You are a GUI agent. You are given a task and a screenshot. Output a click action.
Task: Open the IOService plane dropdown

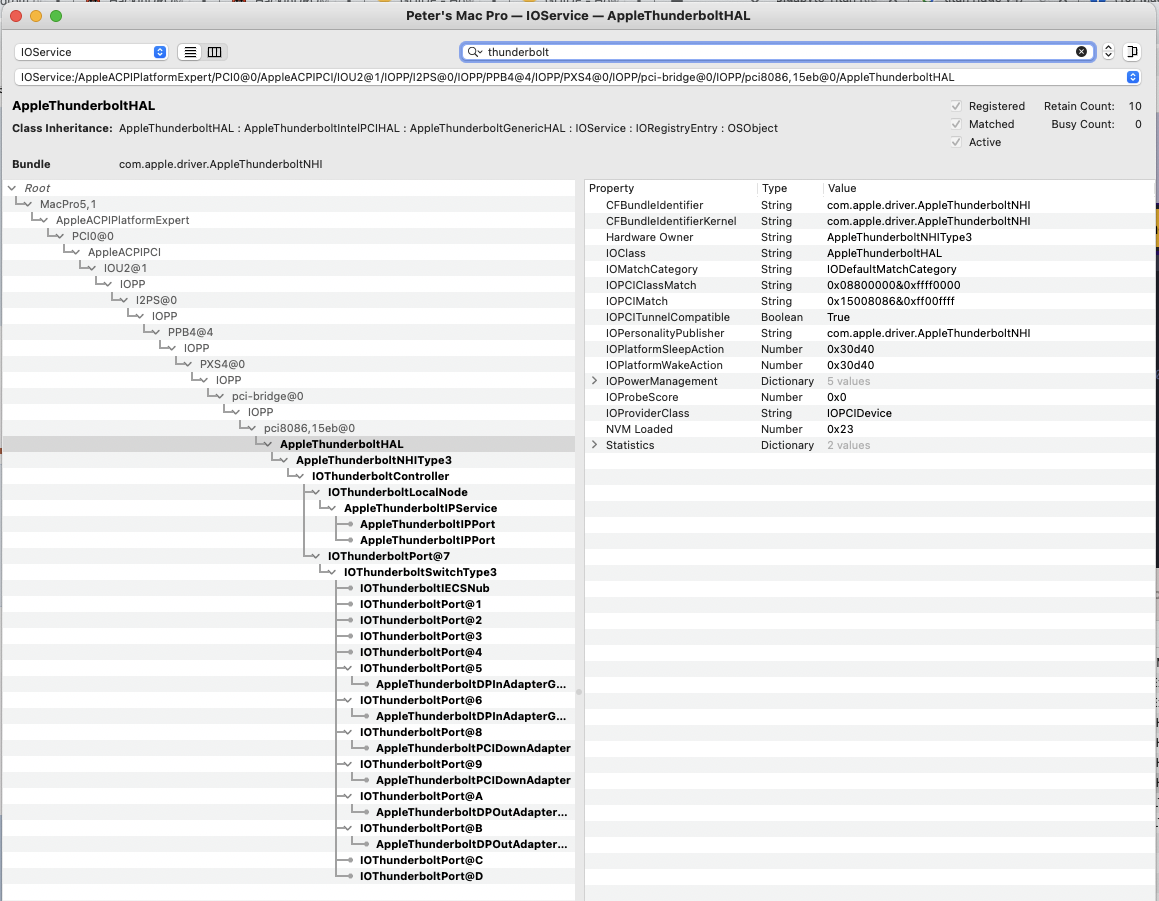(x=91, y=52)
